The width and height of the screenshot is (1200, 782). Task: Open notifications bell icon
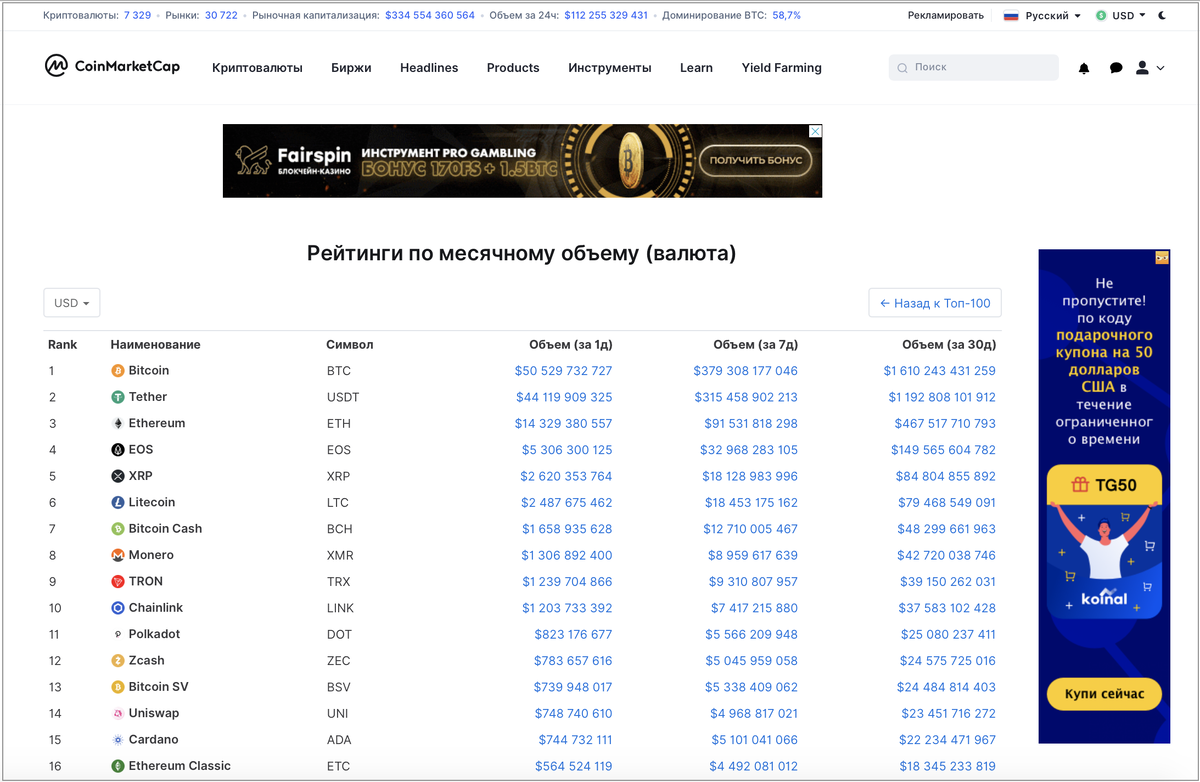click(1084, 68)
